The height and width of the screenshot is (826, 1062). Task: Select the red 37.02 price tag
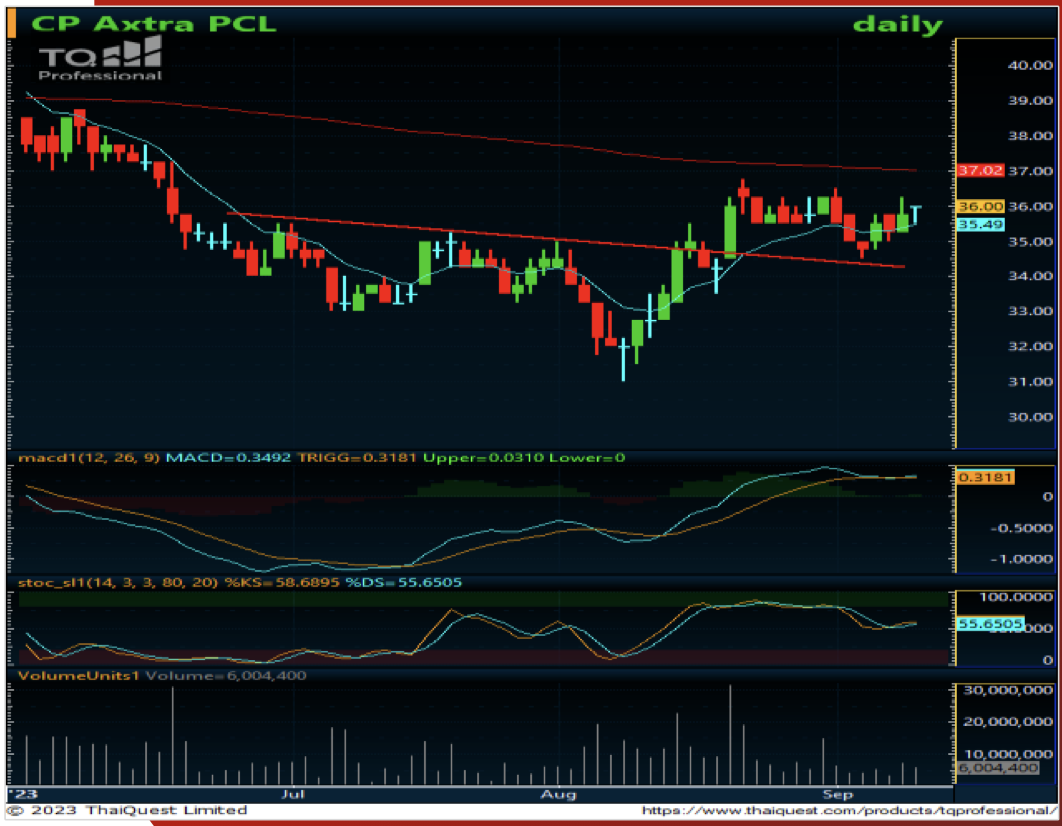pyautogui.click(x=980, y=171)
